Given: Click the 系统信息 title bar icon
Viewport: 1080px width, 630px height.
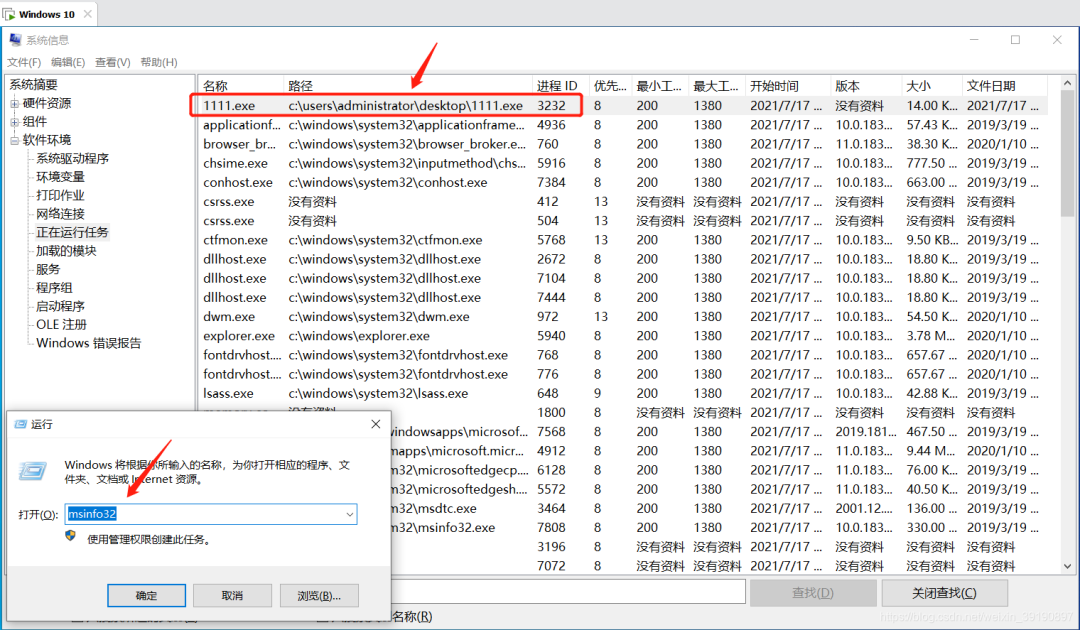Looking at the screenshot, I should point(15,40).
